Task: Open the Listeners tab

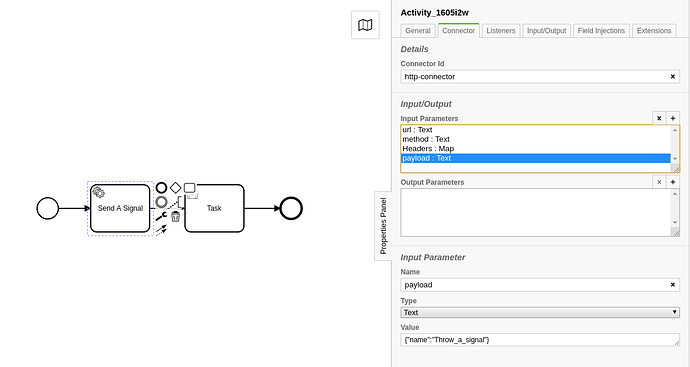Action: point(501,31)
